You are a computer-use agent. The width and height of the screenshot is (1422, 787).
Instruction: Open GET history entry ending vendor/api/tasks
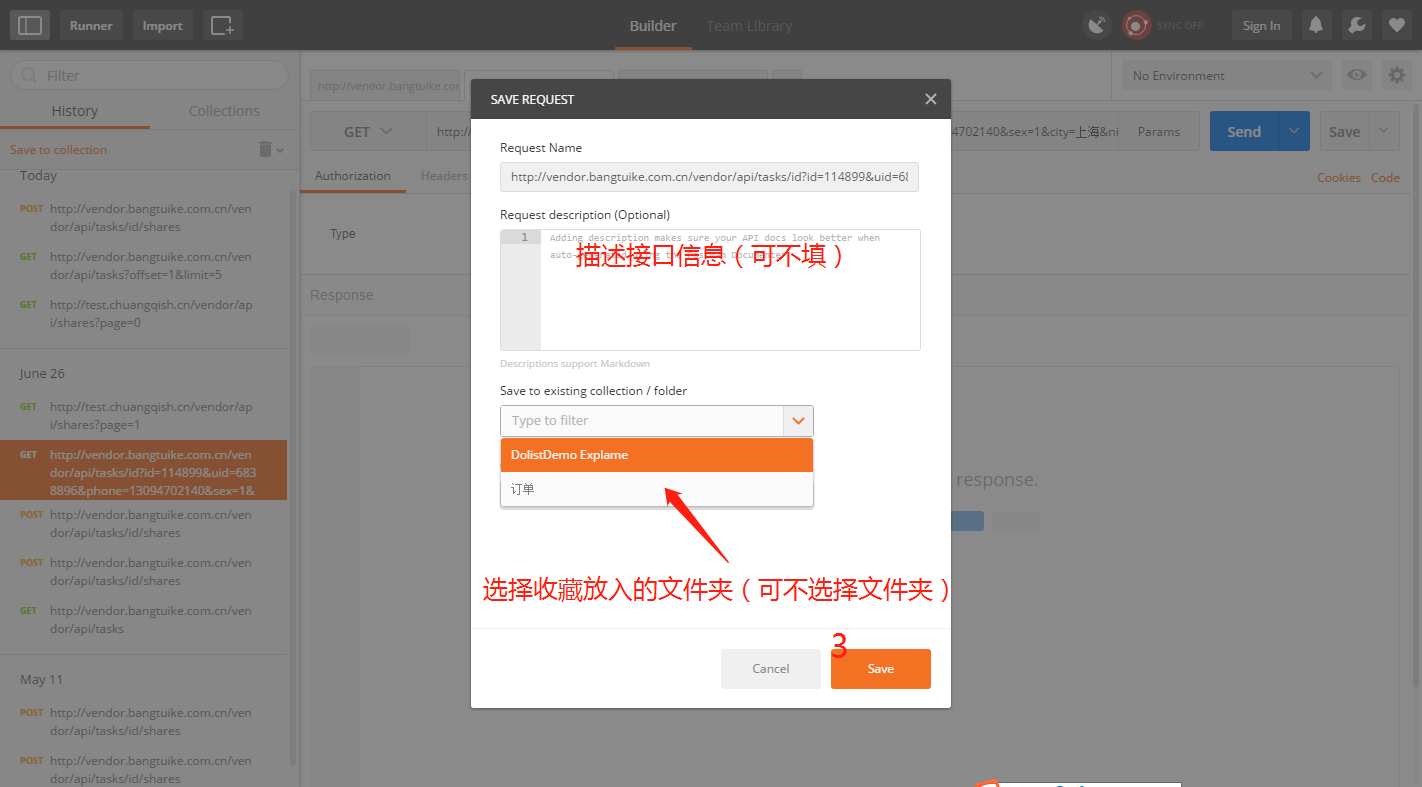pos(143,620)
